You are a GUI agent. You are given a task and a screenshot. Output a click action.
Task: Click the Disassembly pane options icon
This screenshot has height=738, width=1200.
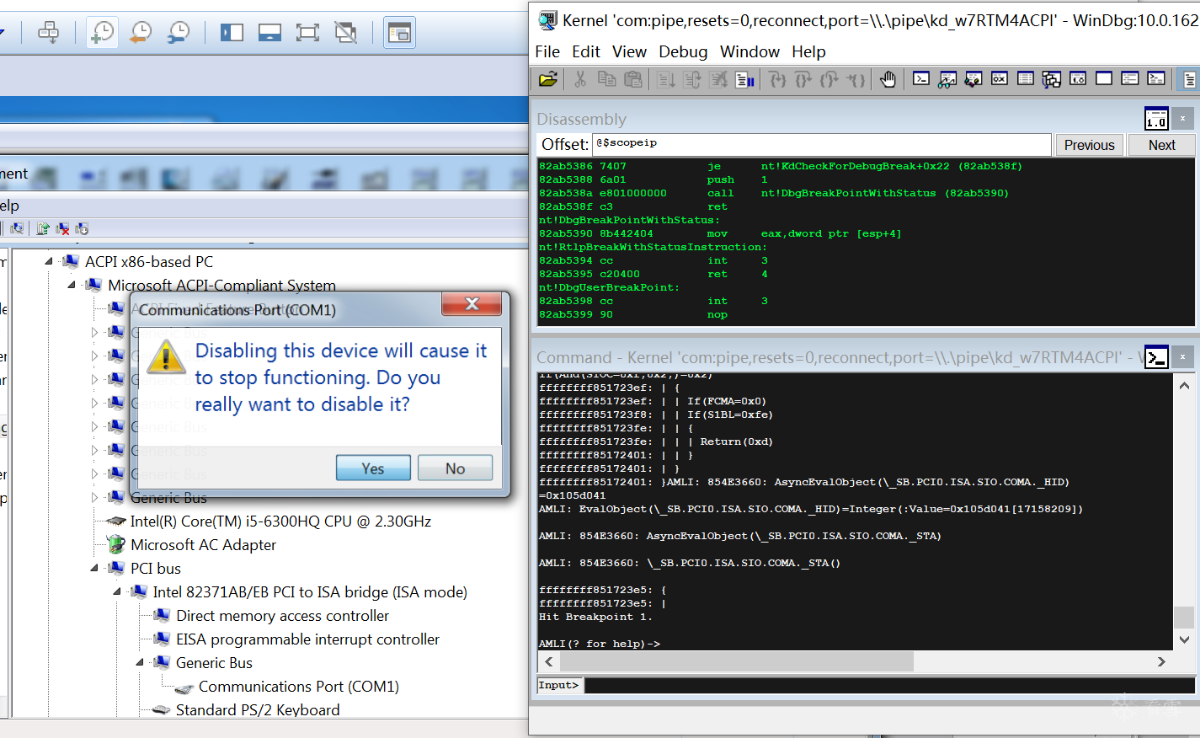pos(1156,119)
